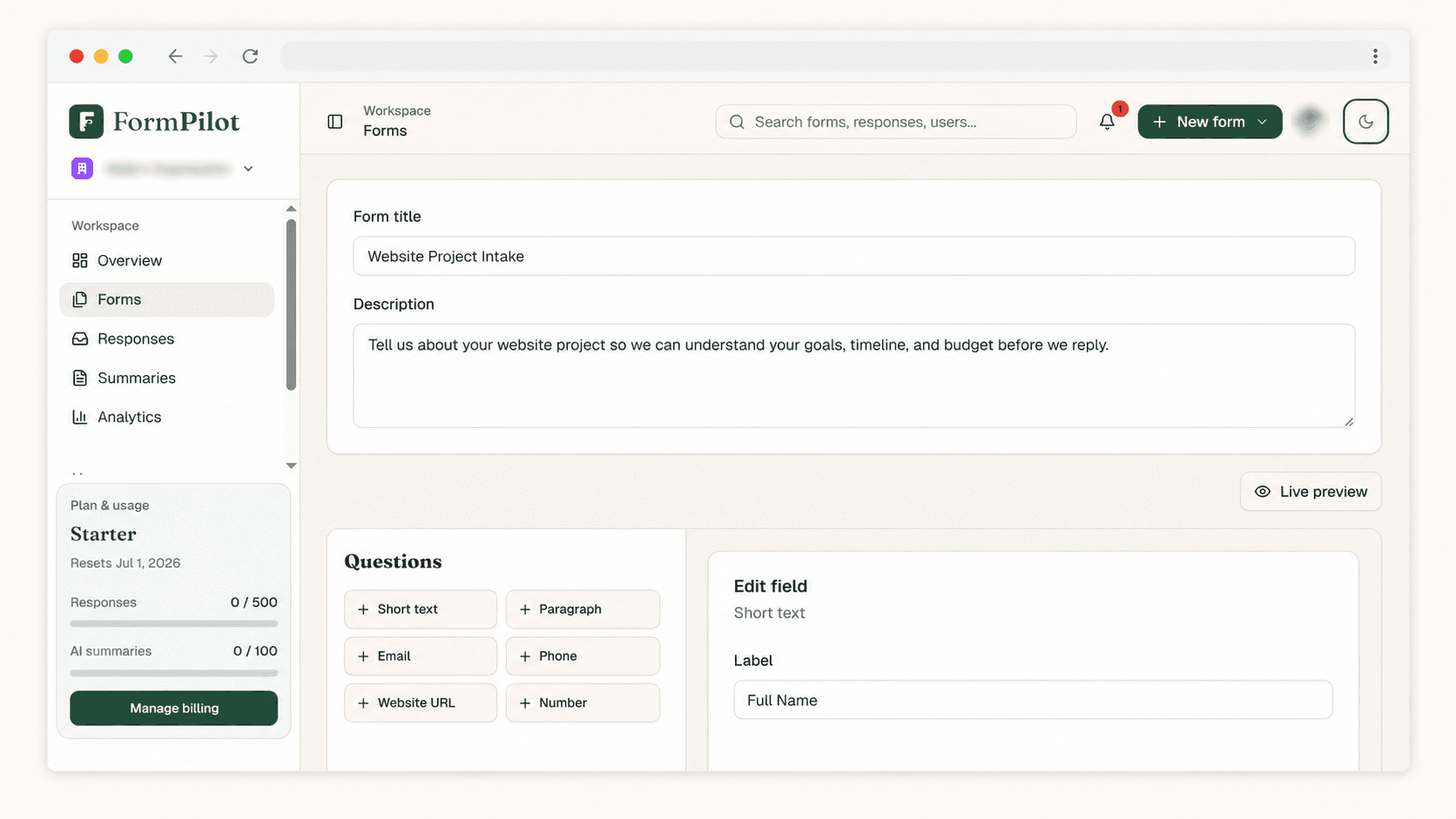Click the Manage billing button
Screen dimensions: 1456x819
click(173, 708)
